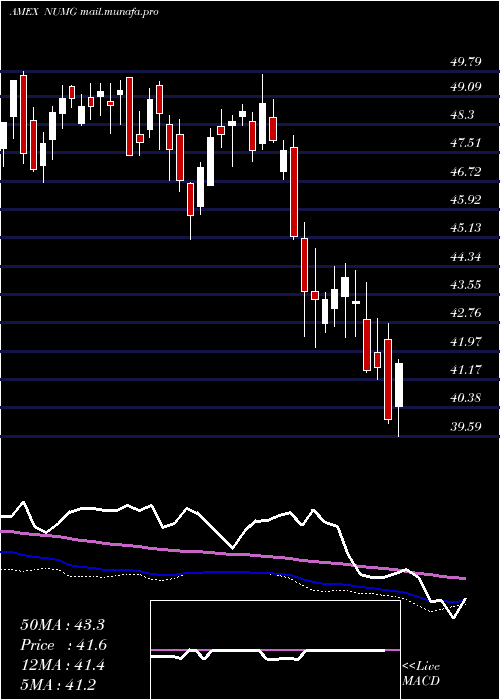Click the 45.92 price axis label
Image resolution: width=500 pixels, height=700 pixels.
click(x=466, y=200)
